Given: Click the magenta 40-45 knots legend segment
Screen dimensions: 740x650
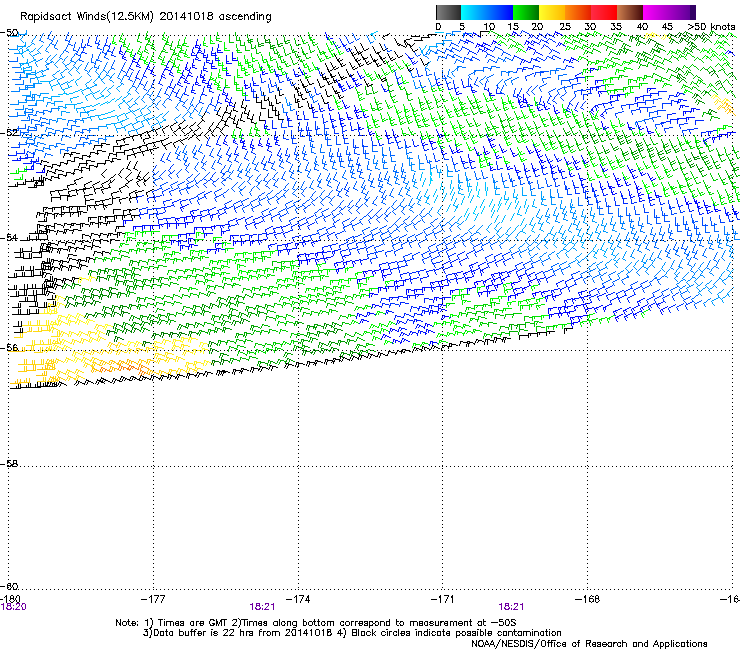Looking at the screenshot, I should (x=656, y=12).
